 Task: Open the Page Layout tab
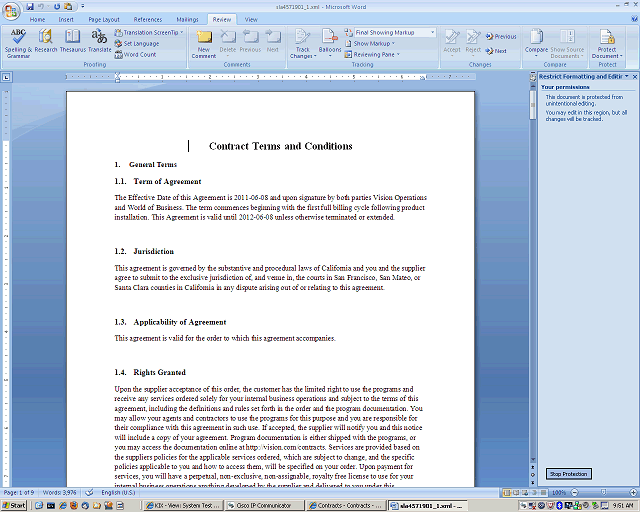pos(104,19)
